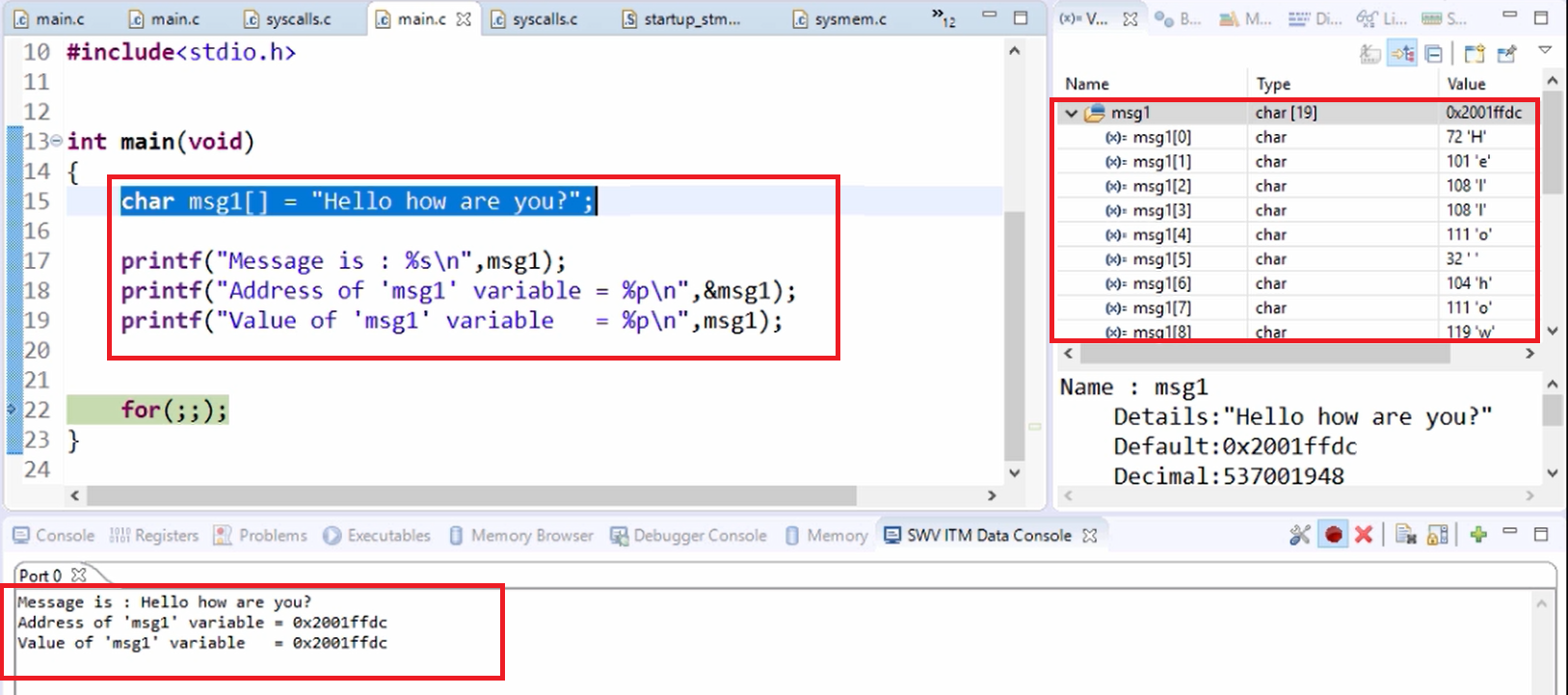Select msg1[0] row in Variables
This screenshot has height=695, width=1568.
1293,137
